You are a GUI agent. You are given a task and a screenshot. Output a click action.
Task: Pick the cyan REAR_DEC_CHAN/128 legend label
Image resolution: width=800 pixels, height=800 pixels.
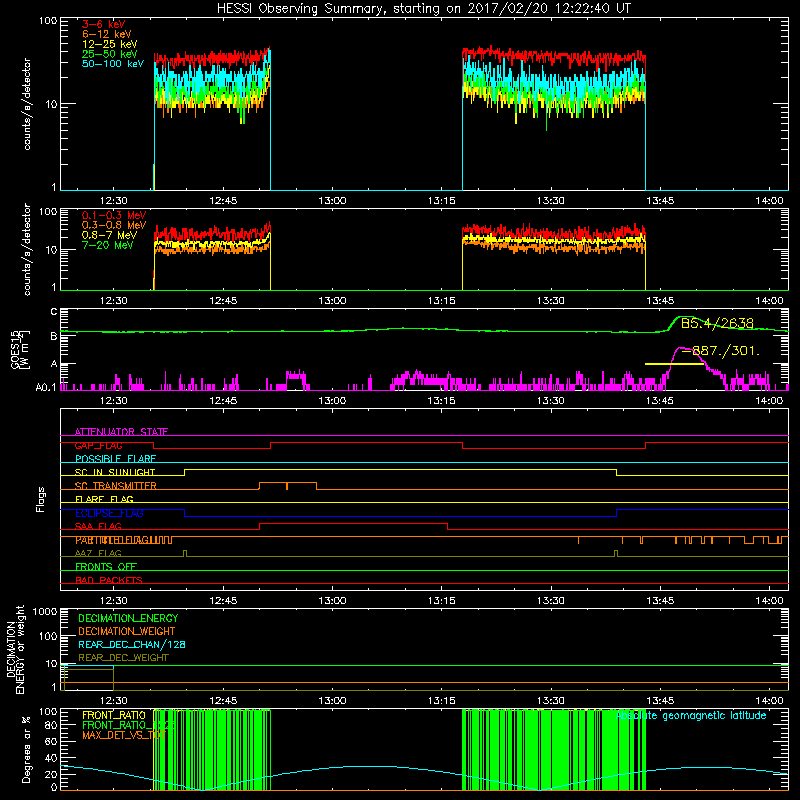pos(132,644)
